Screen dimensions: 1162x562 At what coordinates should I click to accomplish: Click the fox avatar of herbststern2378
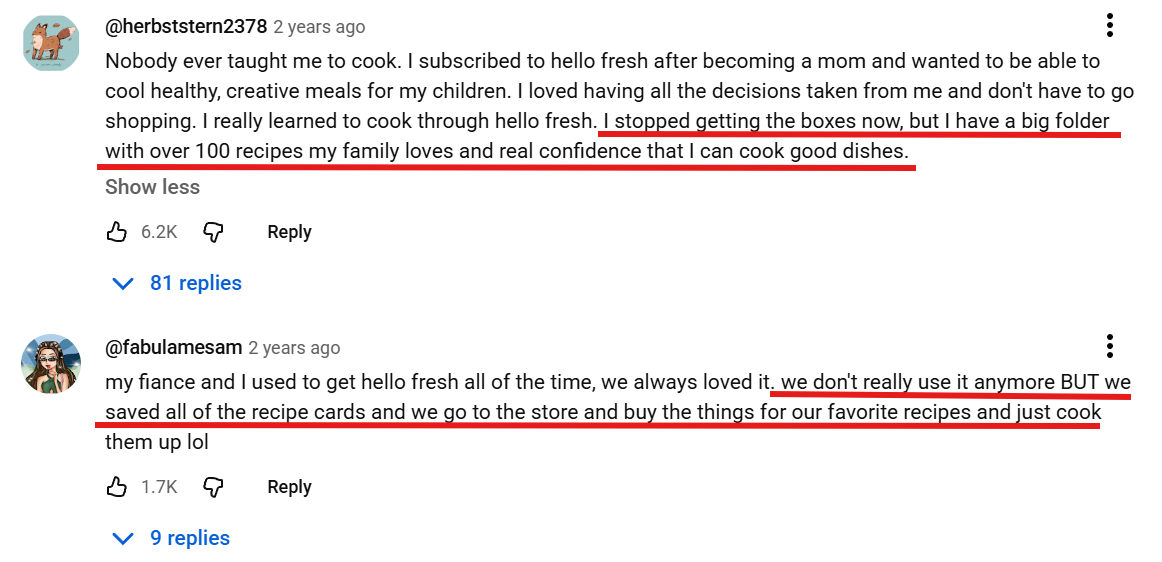pyautogui.click(x=51, y=44)
